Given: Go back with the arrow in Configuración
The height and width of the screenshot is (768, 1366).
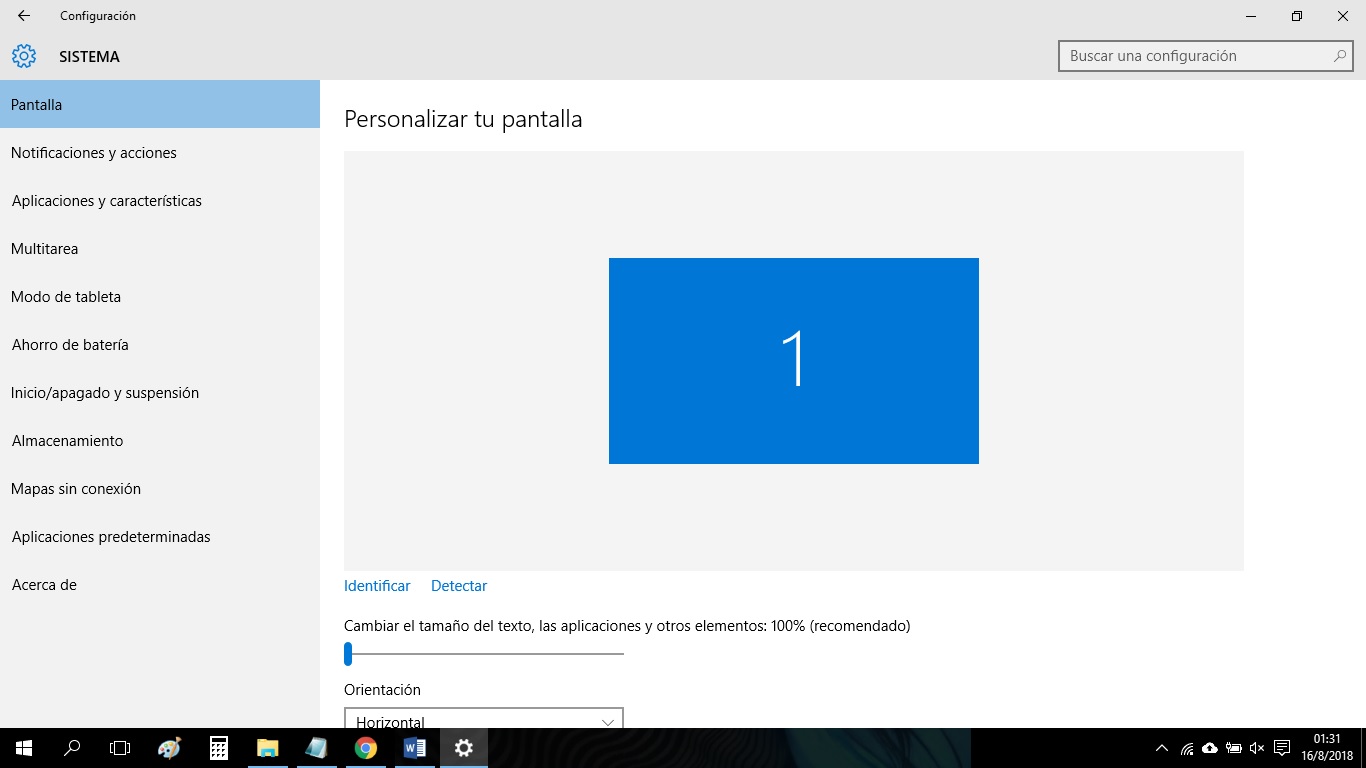Looking at the screenshot, I should tap(24, 16).
